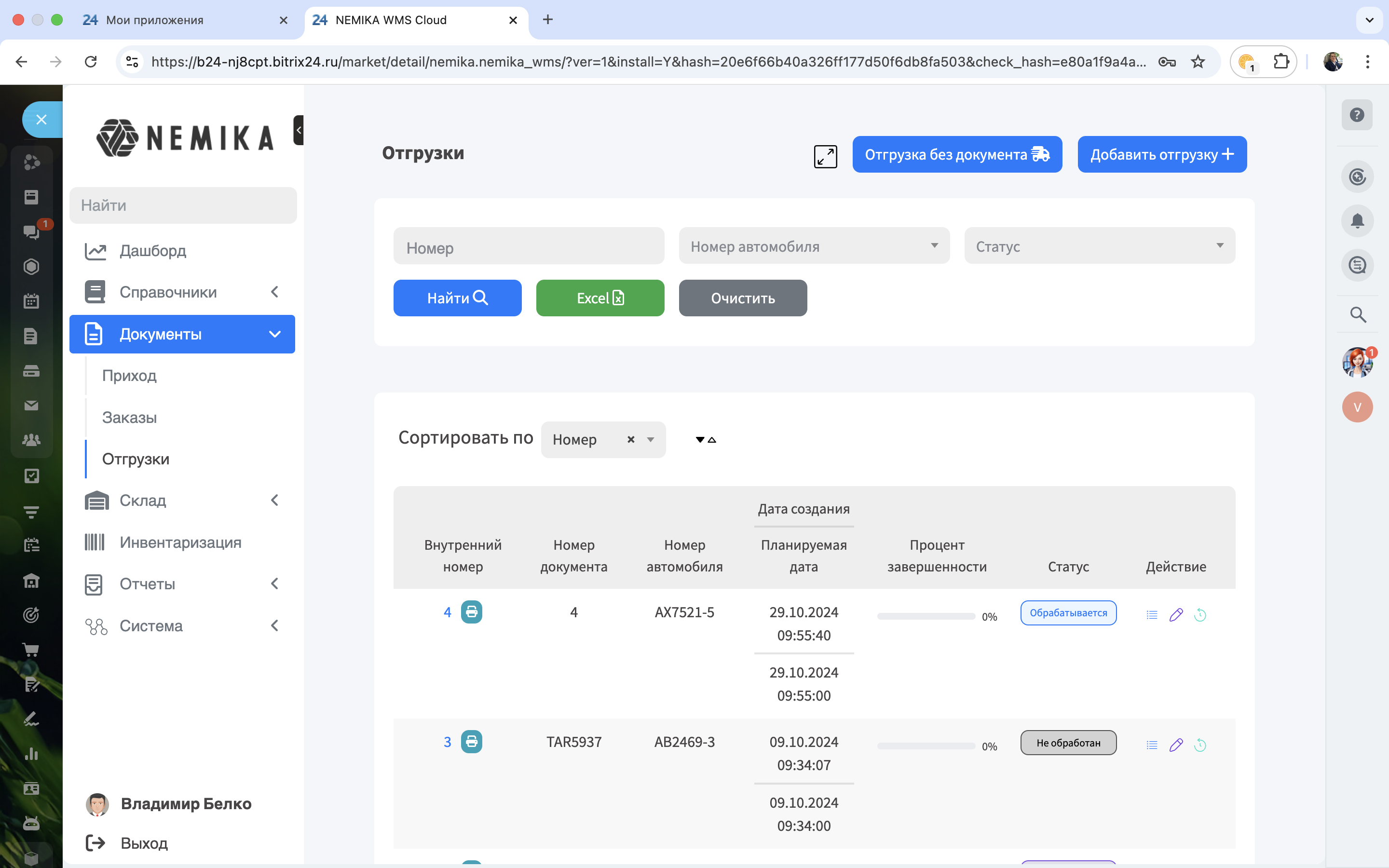This screenshot has width=1389, height=868.
Task: Click the pencil edit icon for shipment 3
Action: coord(1175,745)
